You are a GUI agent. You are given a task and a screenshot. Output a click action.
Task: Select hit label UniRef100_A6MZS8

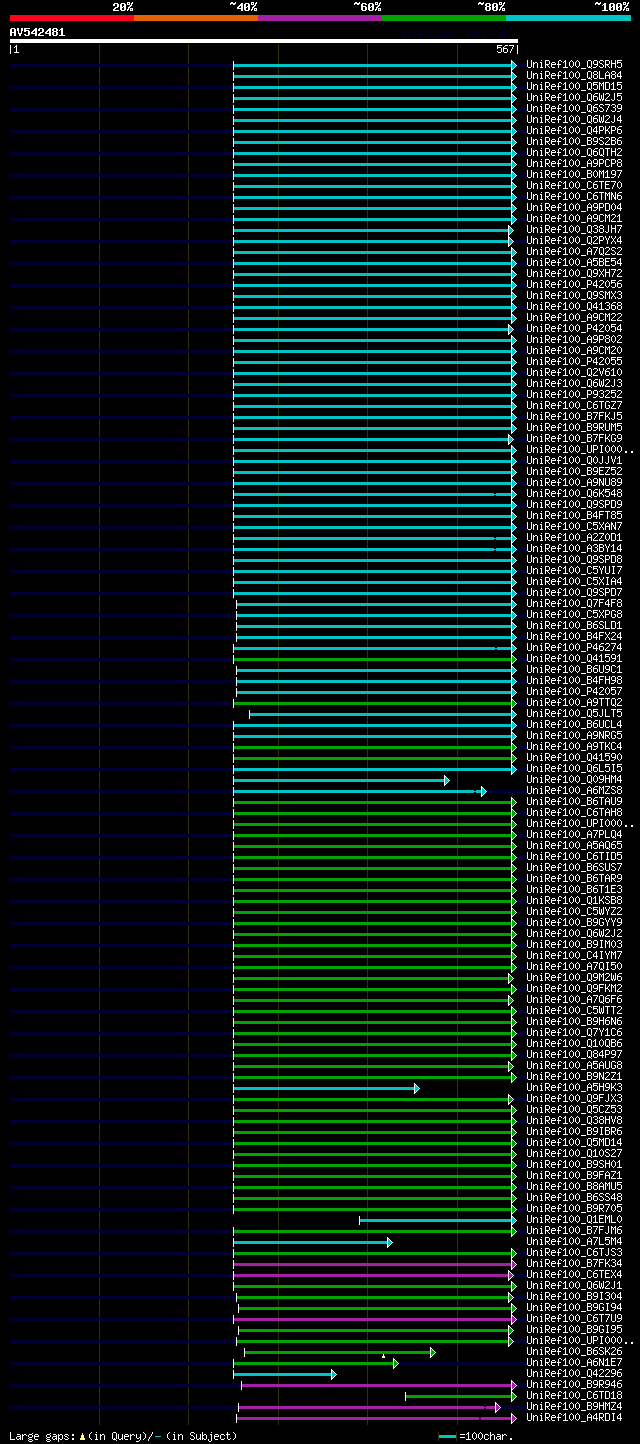pos(574,790)
